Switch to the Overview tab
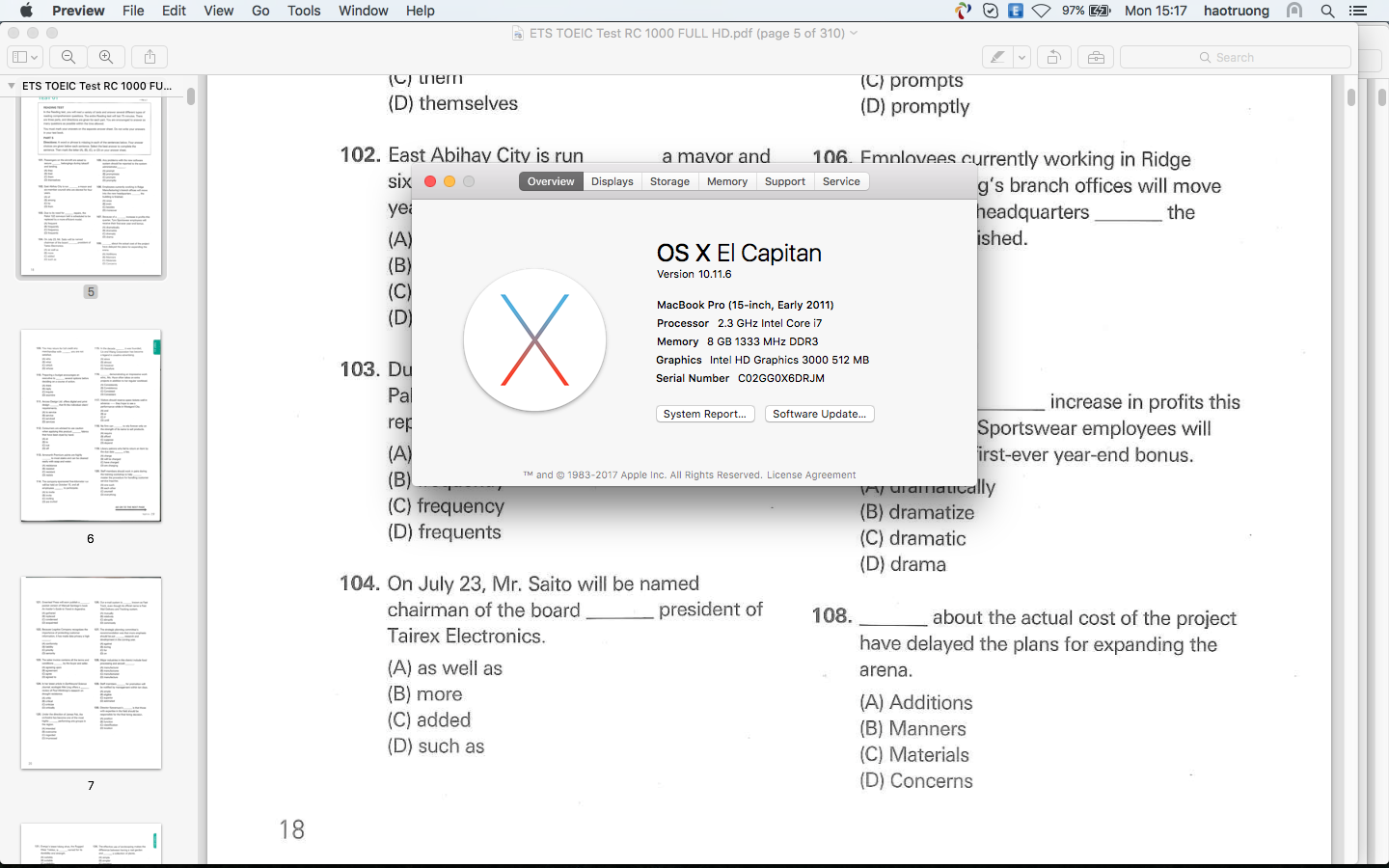 tap(551, 181)
